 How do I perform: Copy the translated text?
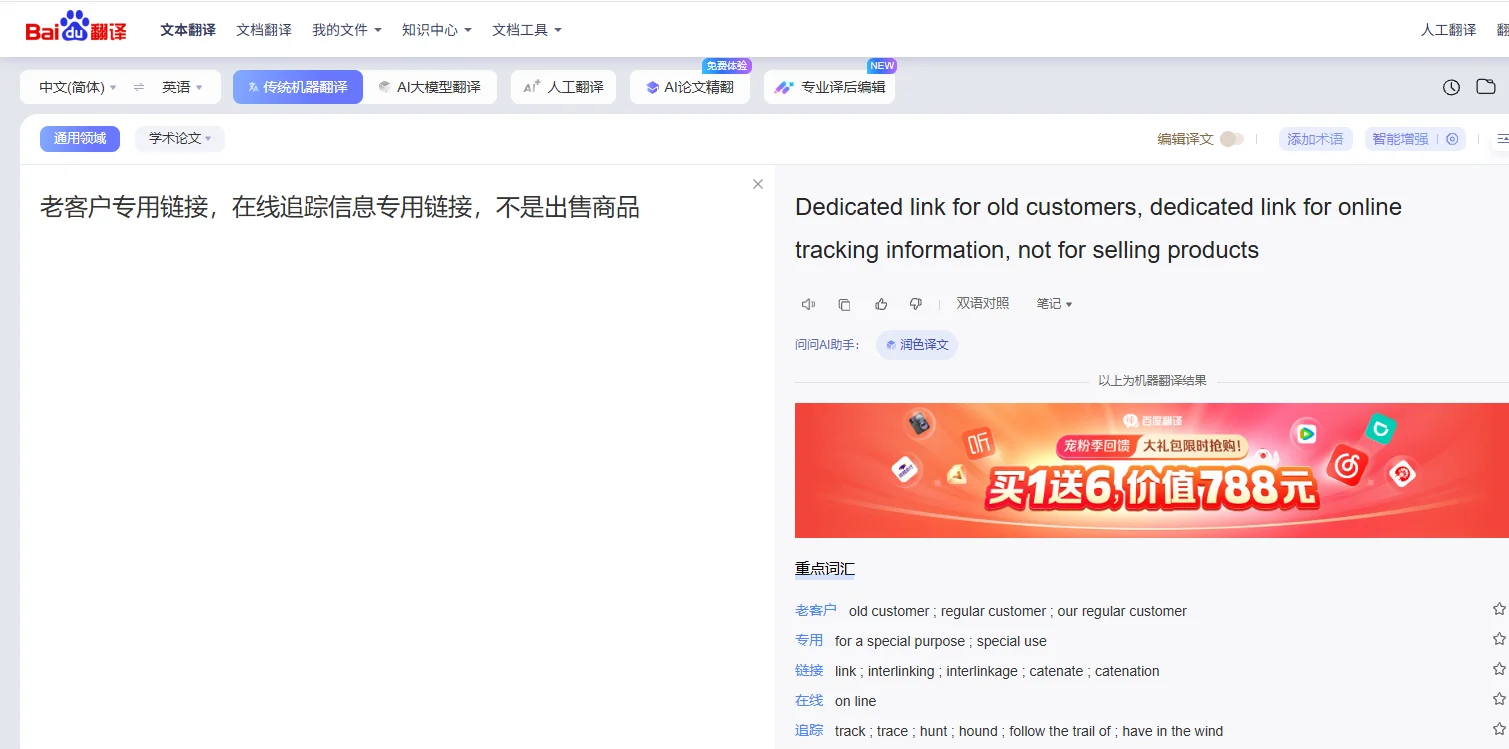(844, 304)
